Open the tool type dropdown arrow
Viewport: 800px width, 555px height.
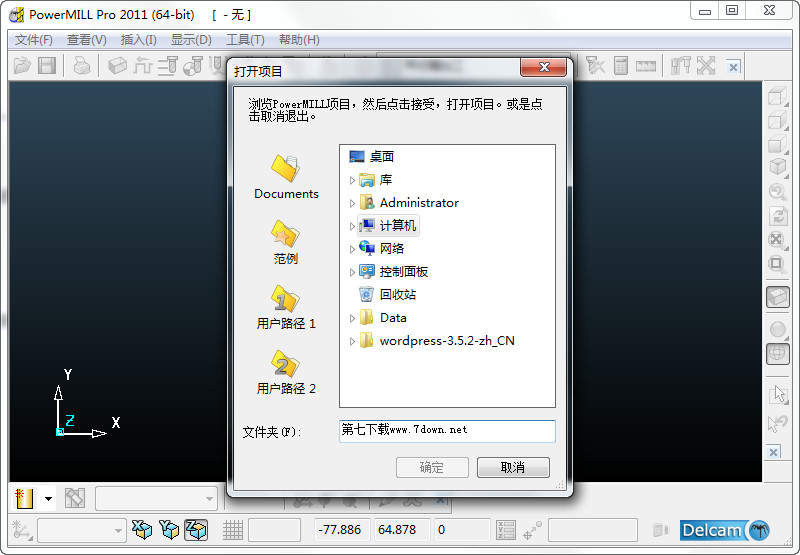[x=48, y=499]
